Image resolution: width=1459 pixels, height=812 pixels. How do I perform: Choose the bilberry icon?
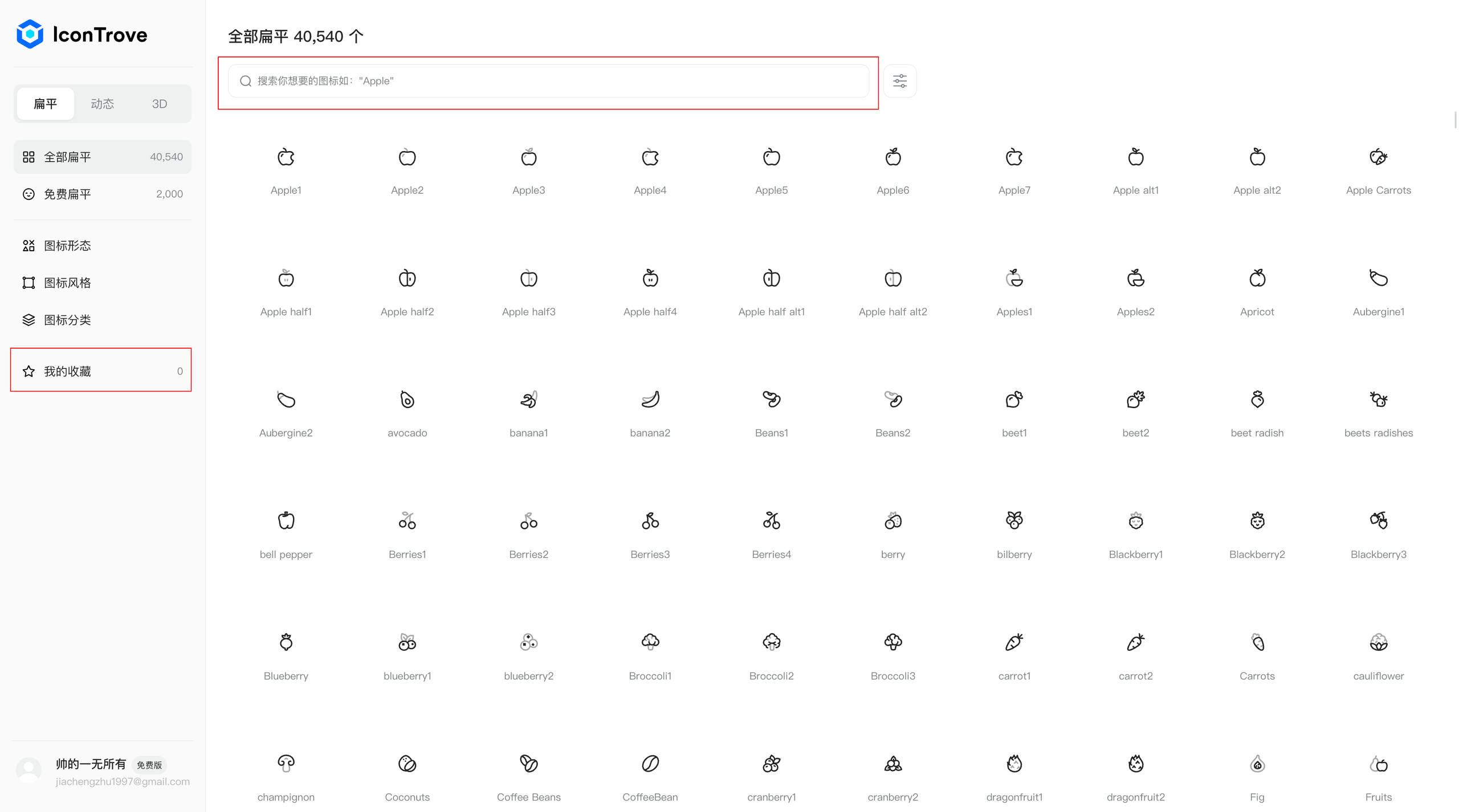[1014, 521]
